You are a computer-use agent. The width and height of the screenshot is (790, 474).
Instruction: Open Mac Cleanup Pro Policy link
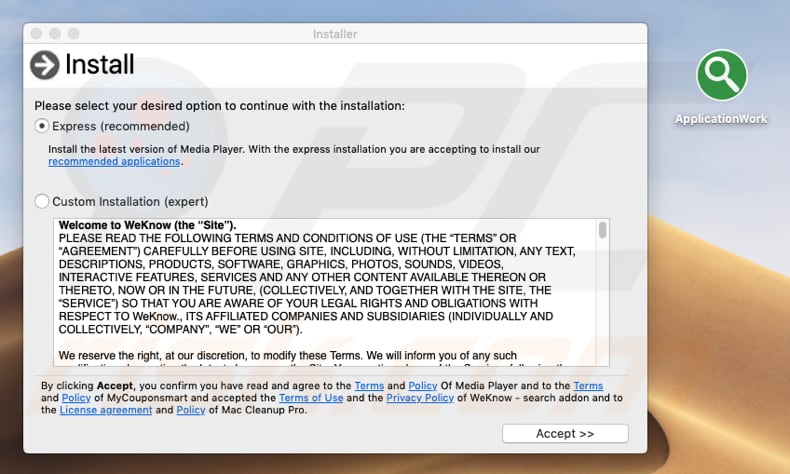(x=191, y=410)
